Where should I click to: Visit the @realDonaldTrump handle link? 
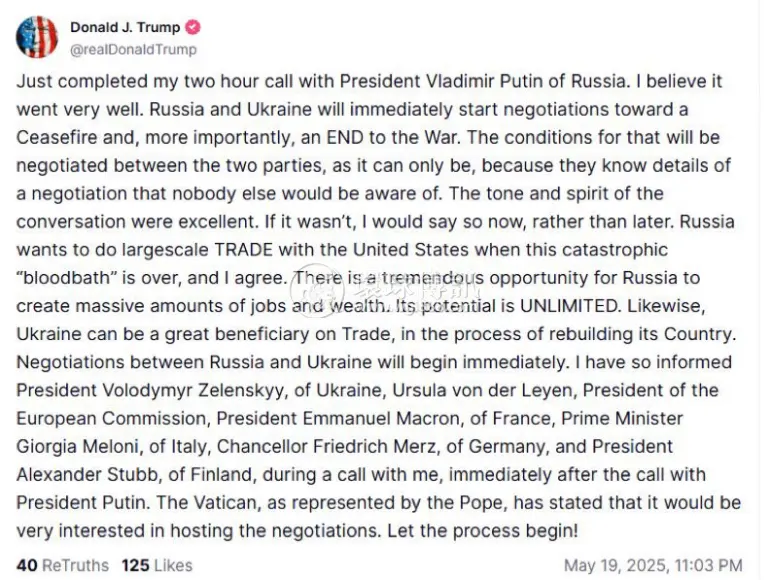[133, 50]
